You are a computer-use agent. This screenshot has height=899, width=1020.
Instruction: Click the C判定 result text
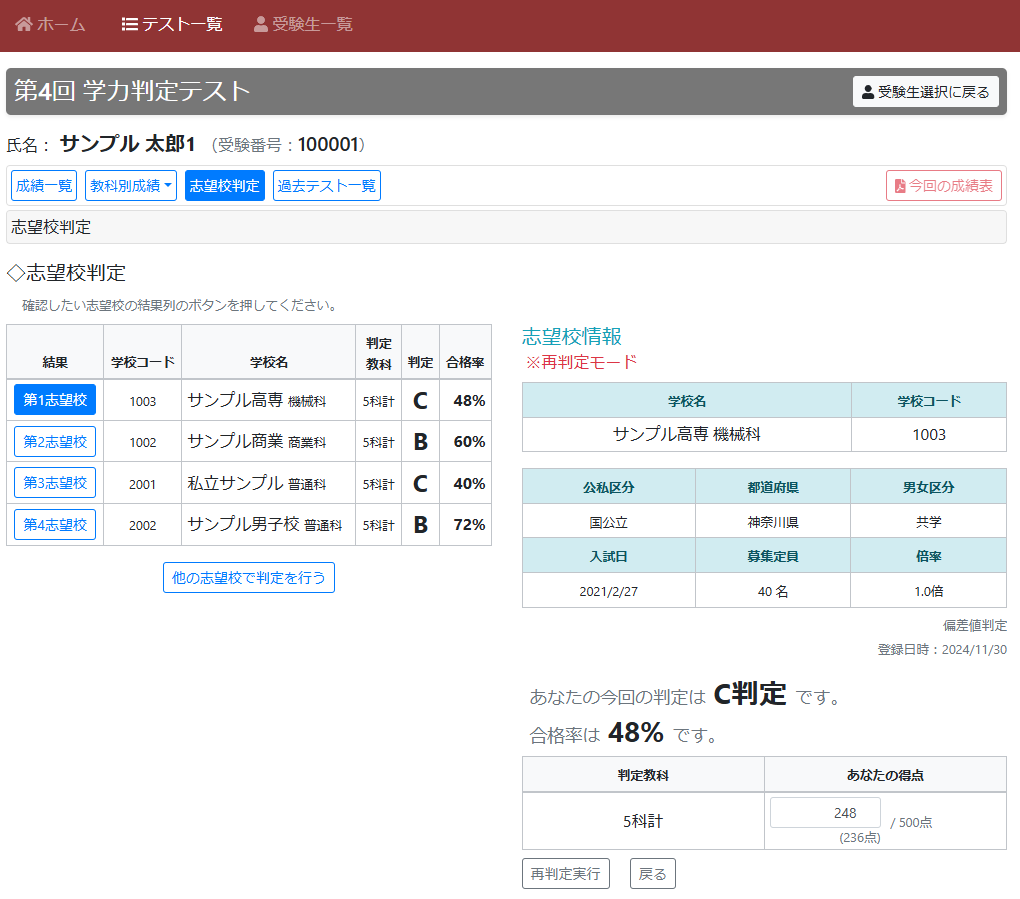click(750, 694)
